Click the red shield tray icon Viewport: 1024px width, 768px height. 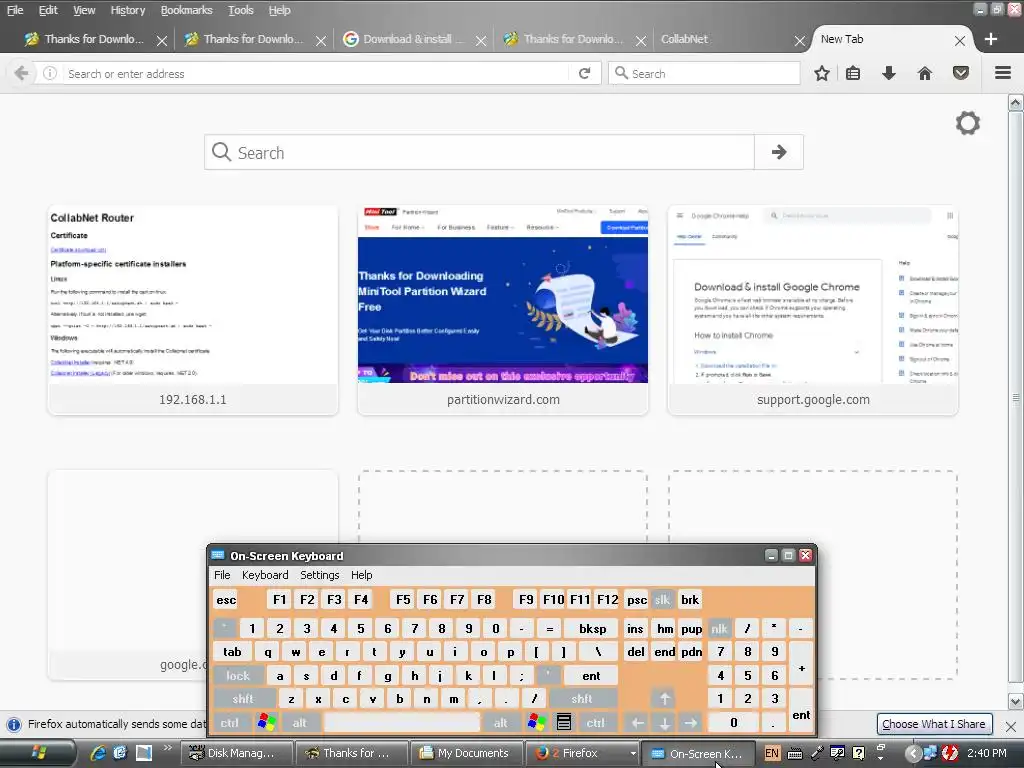click(x=950, y=753)
